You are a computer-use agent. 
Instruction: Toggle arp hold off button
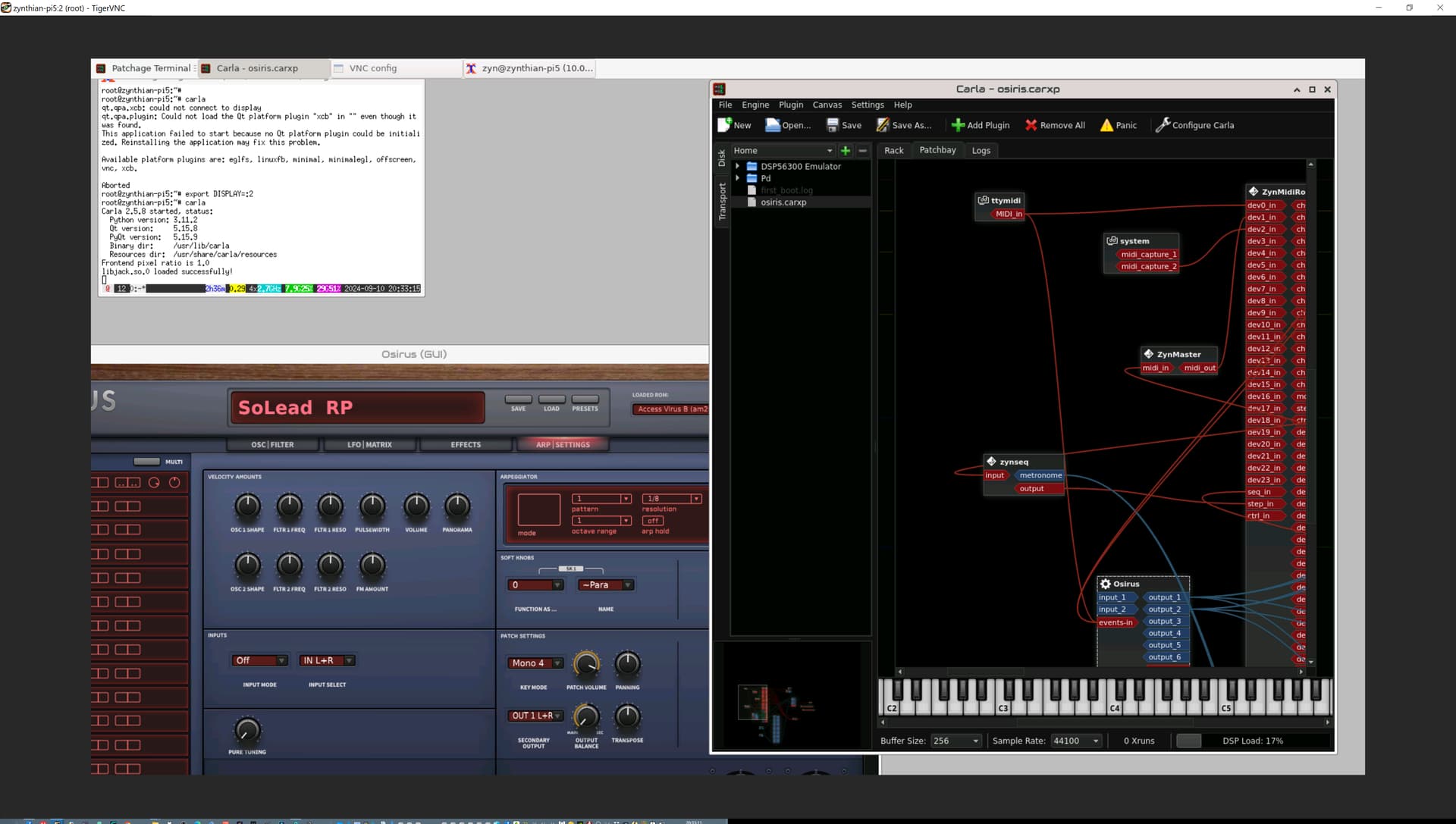click(652, 521)
